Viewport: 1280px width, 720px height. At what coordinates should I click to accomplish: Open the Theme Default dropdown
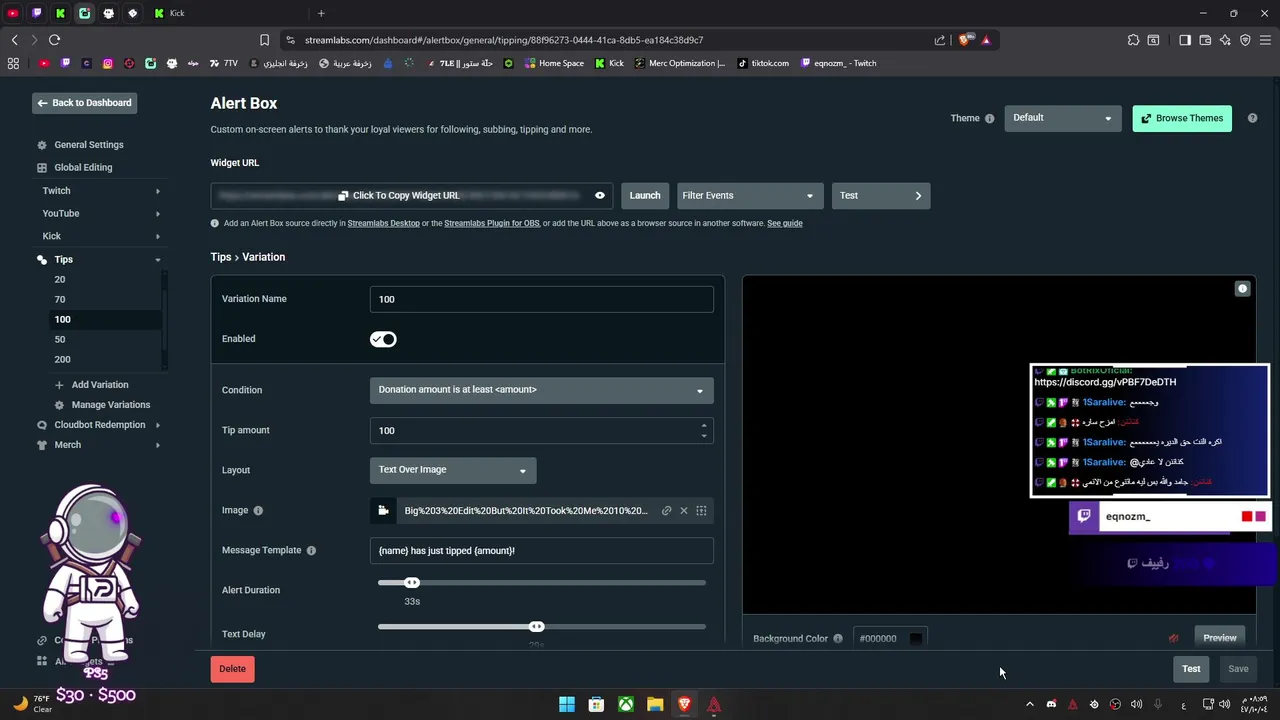1062,118
